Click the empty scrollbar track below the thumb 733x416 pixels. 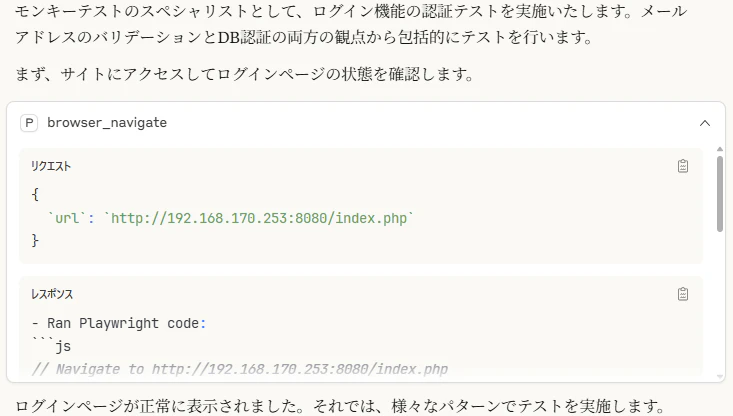(x=720, y=301)
